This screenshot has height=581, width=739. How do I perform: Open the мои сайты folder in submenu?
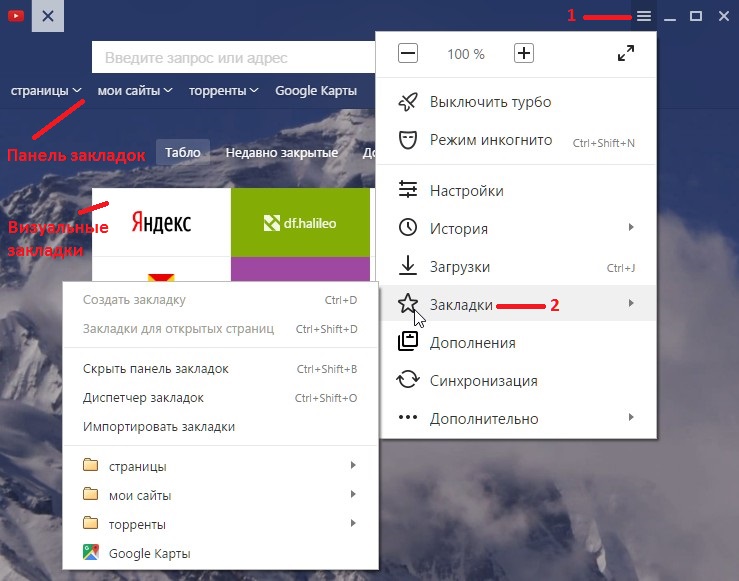pyautogui.click(x=221, y=495)
